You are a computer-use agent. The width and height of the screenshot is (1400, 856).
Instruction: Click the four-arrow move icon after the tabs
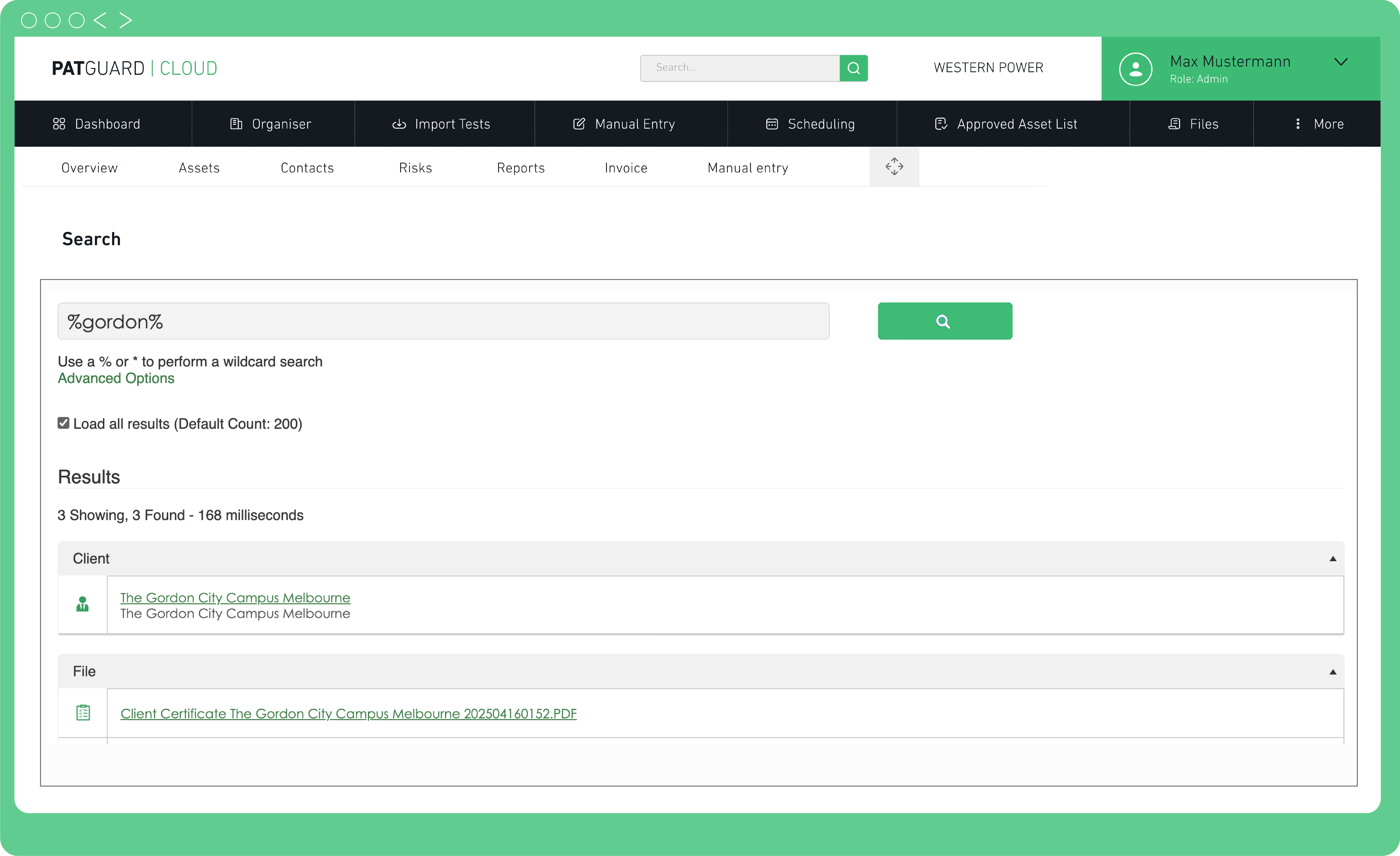tap(894, 166)
